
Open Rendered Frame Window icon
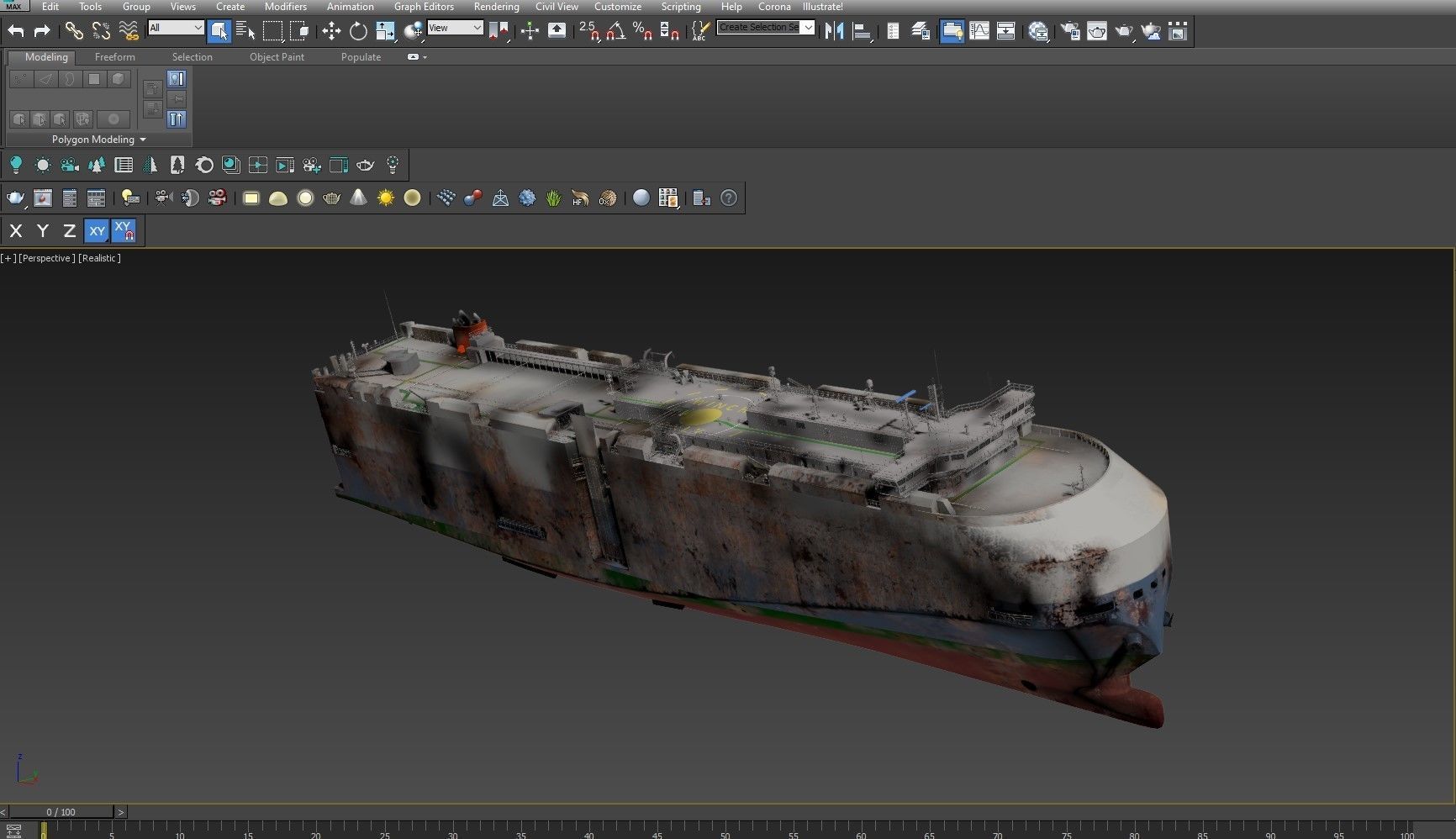click(x=1097, y=31)
